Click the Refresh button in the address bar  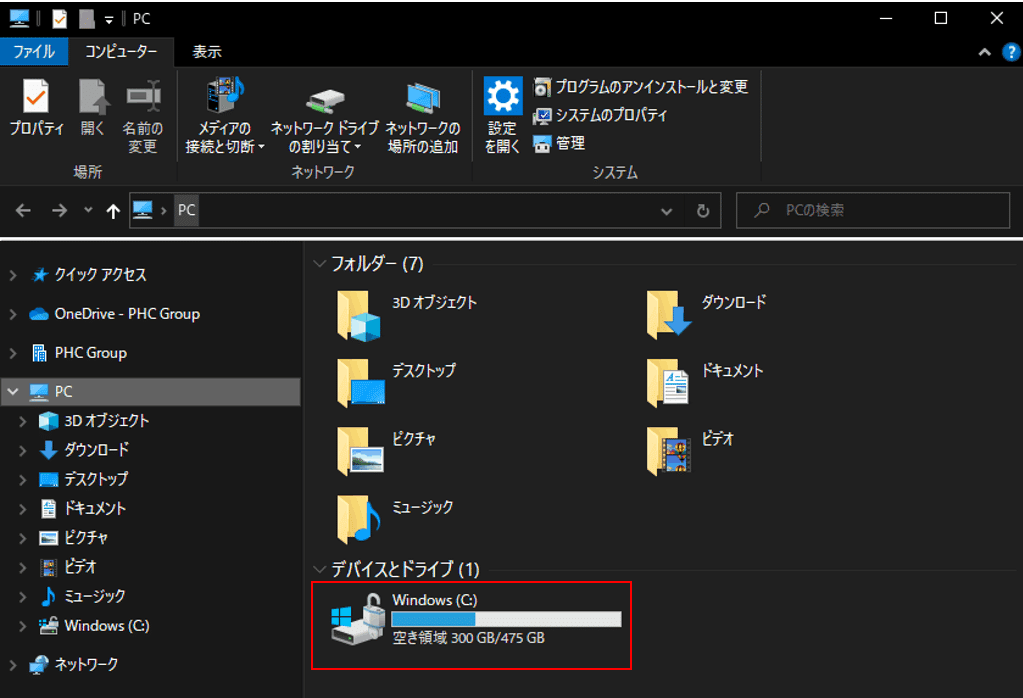pos(703,211)
